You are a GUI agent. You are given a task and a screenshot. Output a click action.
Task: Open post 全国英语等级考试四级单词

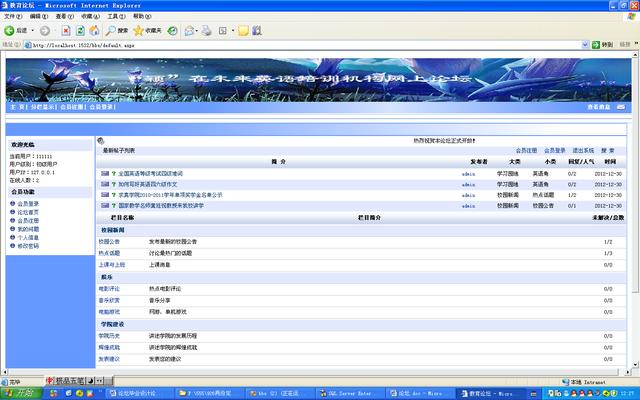151,173
